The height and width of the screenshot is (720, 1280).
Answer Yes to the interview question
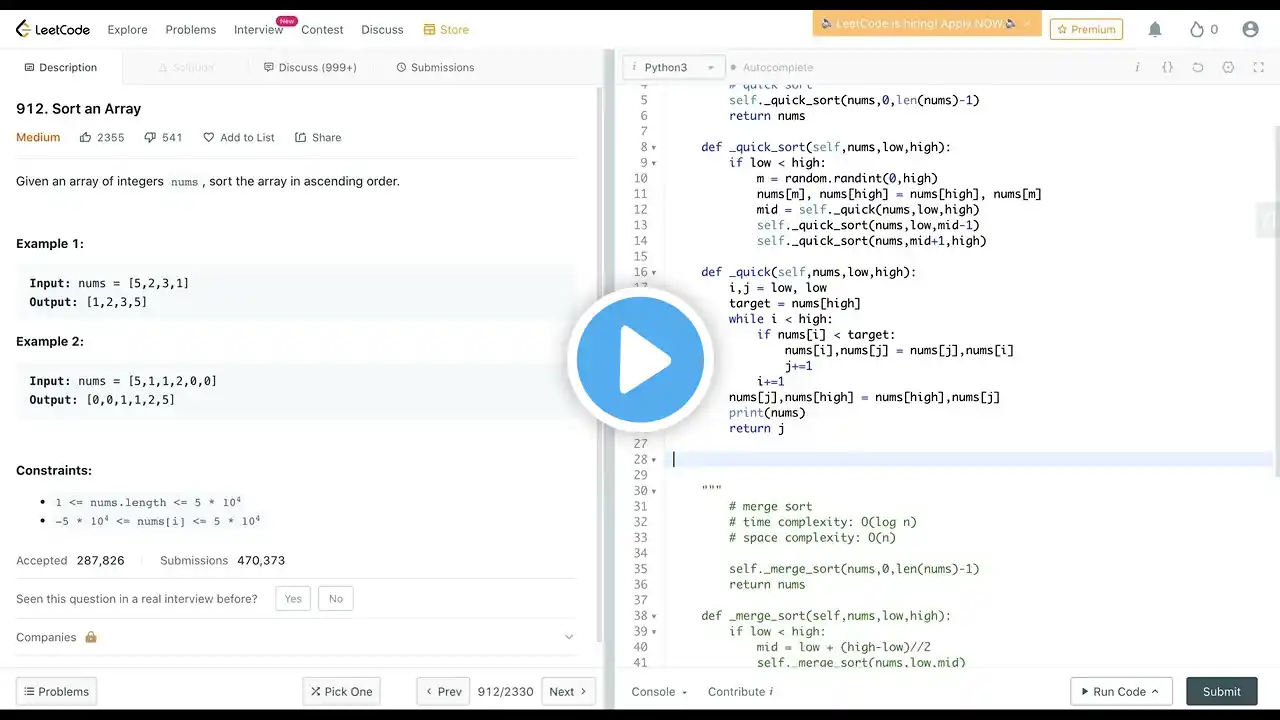pyautogui.click(x=293, y=599)
